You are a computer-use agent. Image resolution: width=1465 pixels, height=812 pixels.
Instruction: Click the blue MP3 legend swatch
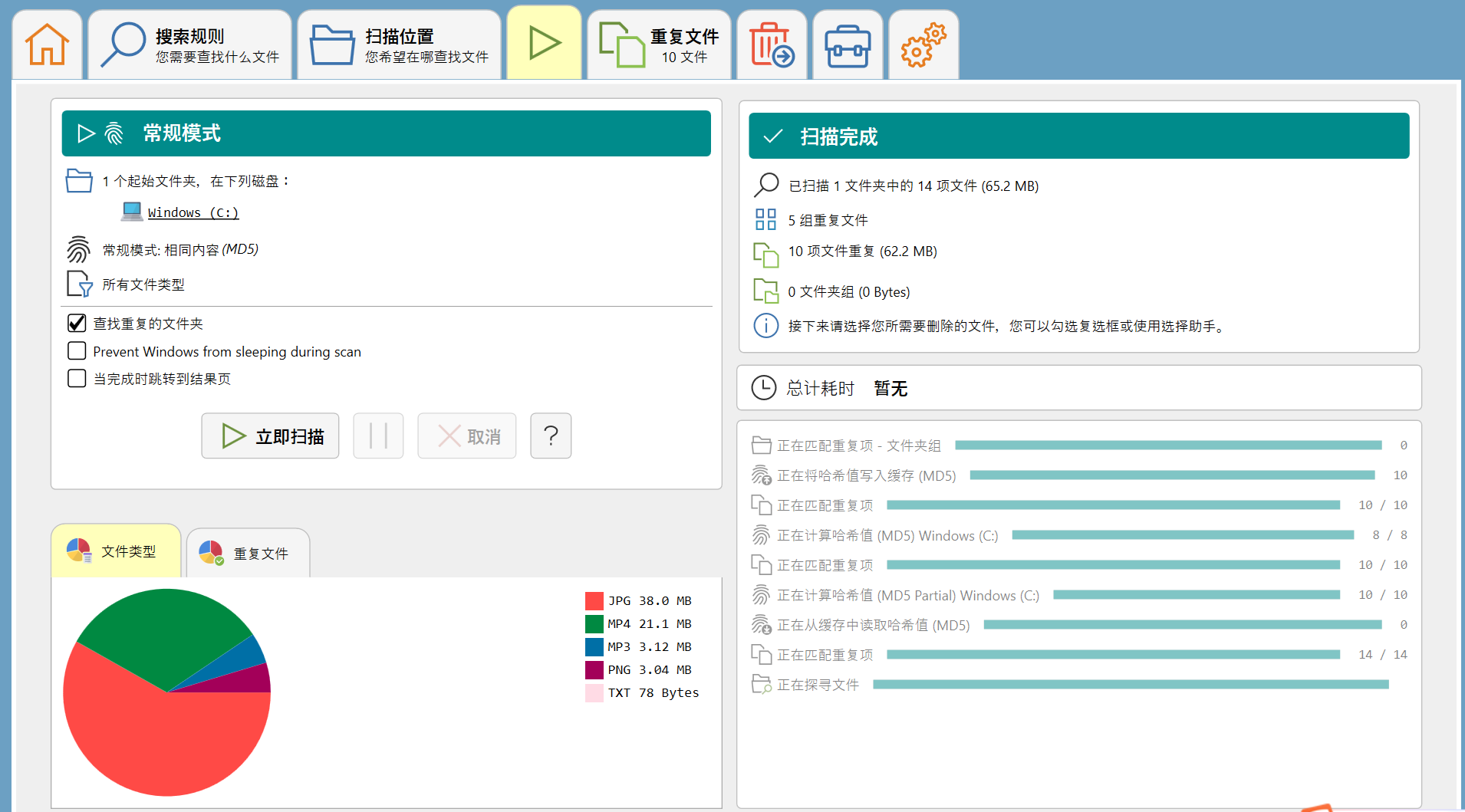tap(594, 646)
